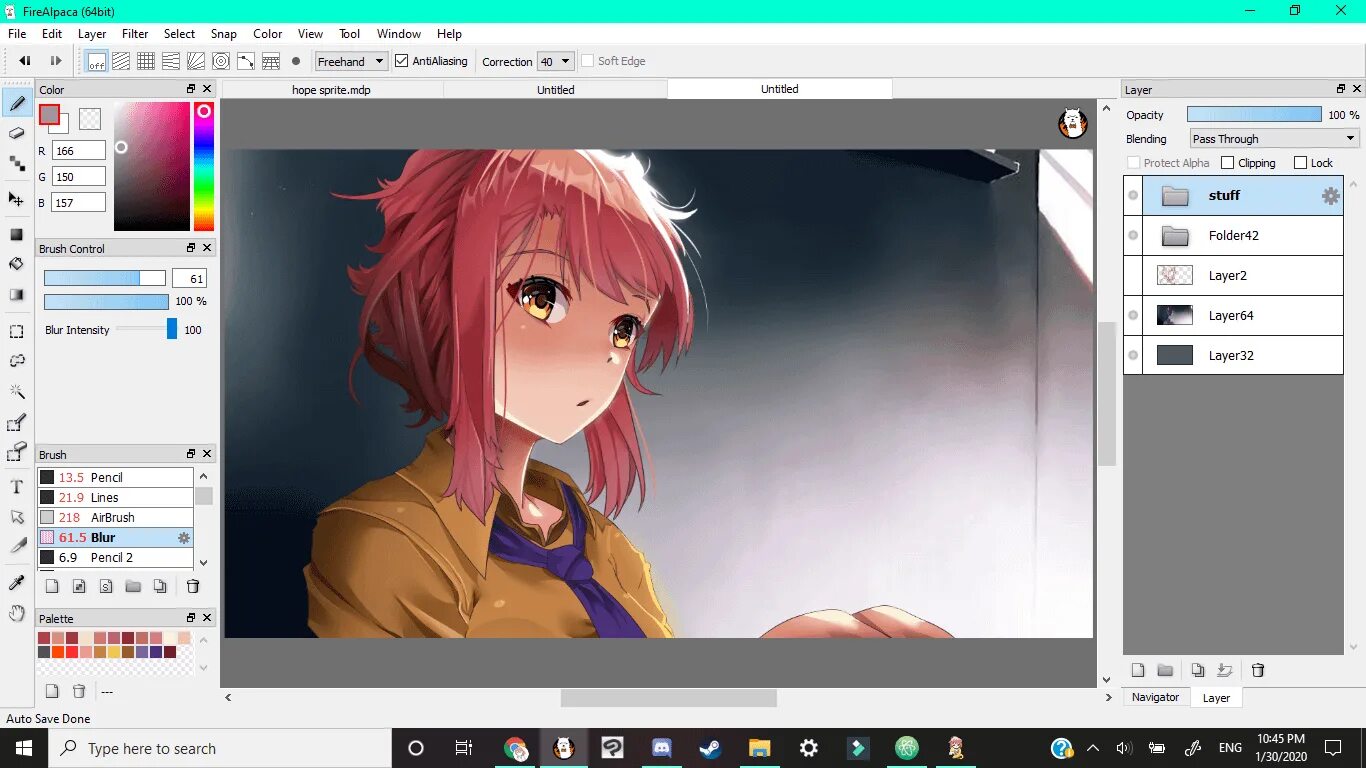The height and width of the screenshot is (768, 1366).
Task: Select the Gradient tool
Action: pyautogui.click(x=17, y=295)
